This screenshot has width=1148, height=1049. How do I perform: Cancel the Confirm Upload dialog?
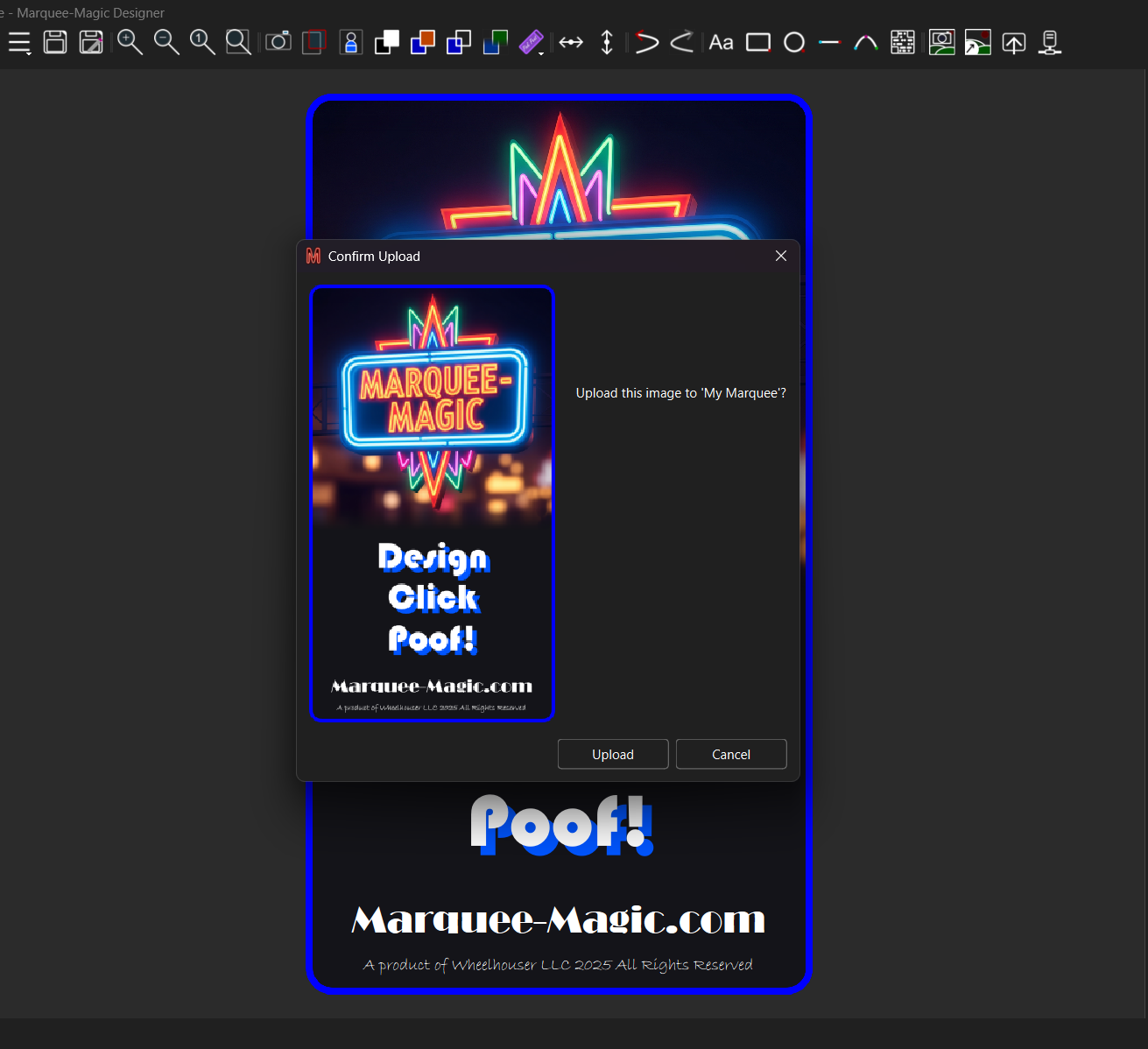730,754
